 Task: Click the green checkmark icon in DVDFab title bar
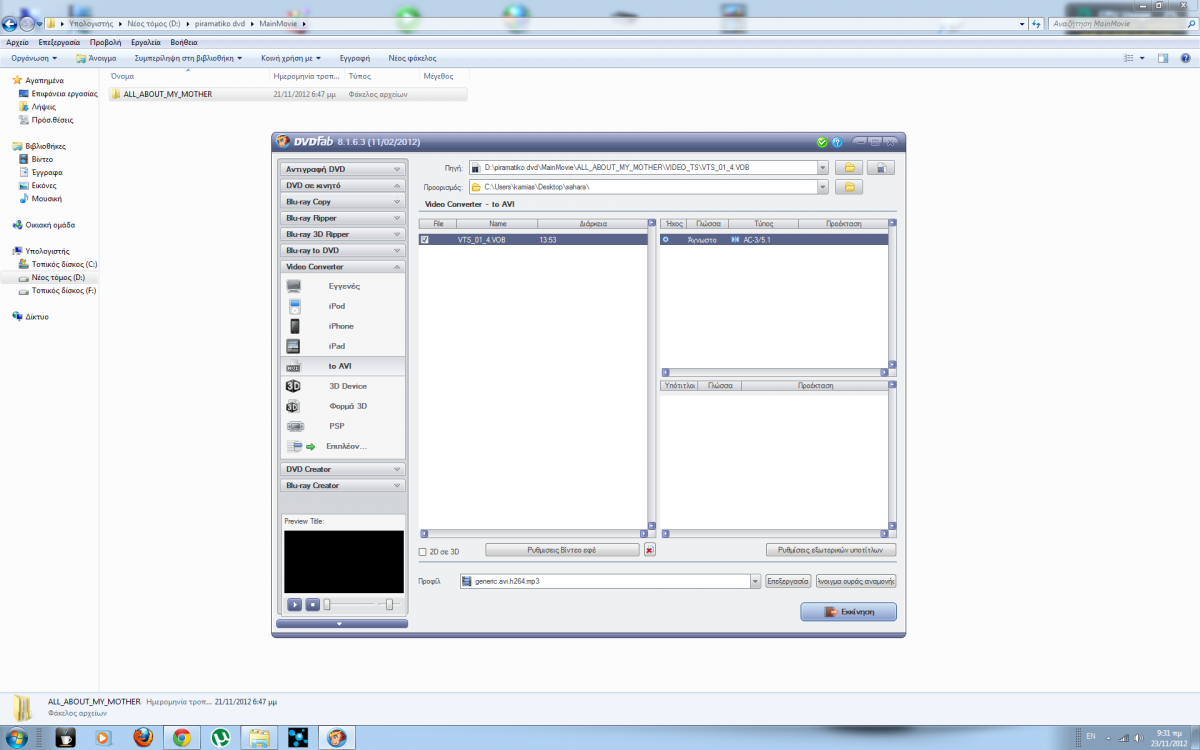pos(822,142)
